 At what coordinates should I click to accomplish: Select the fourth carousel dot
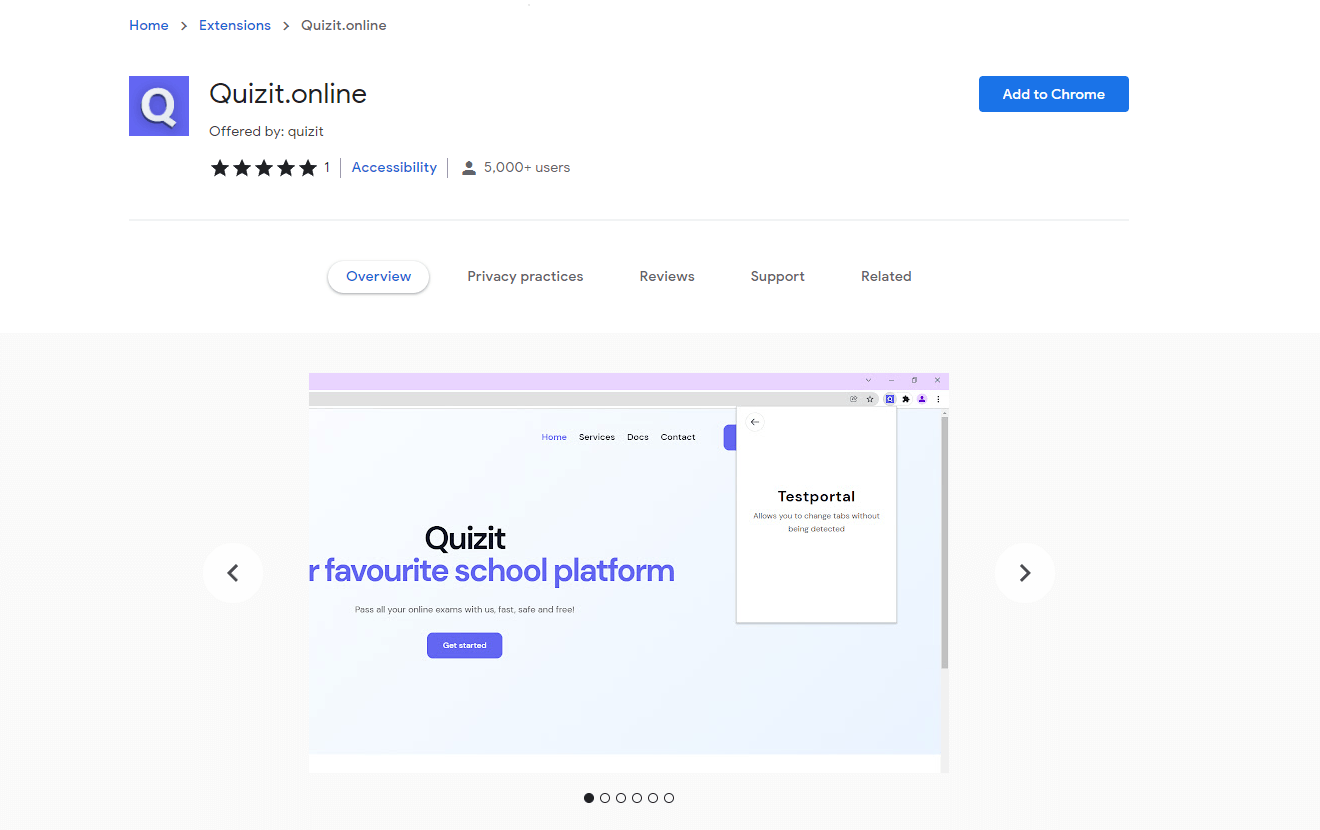(637, 798)
